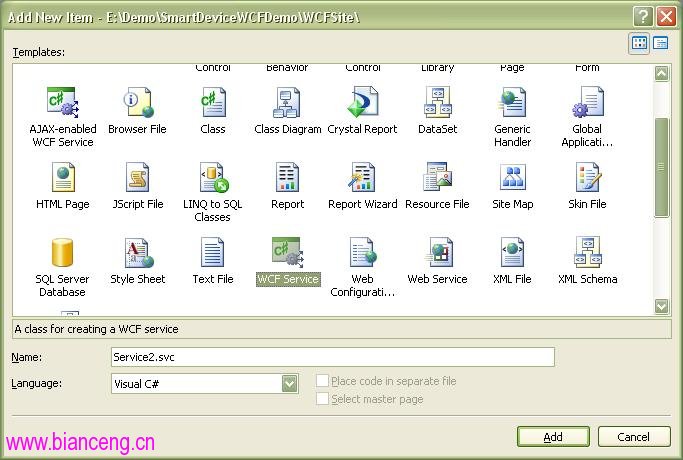Open the dialog Help question mark button

tap(642, 17)
